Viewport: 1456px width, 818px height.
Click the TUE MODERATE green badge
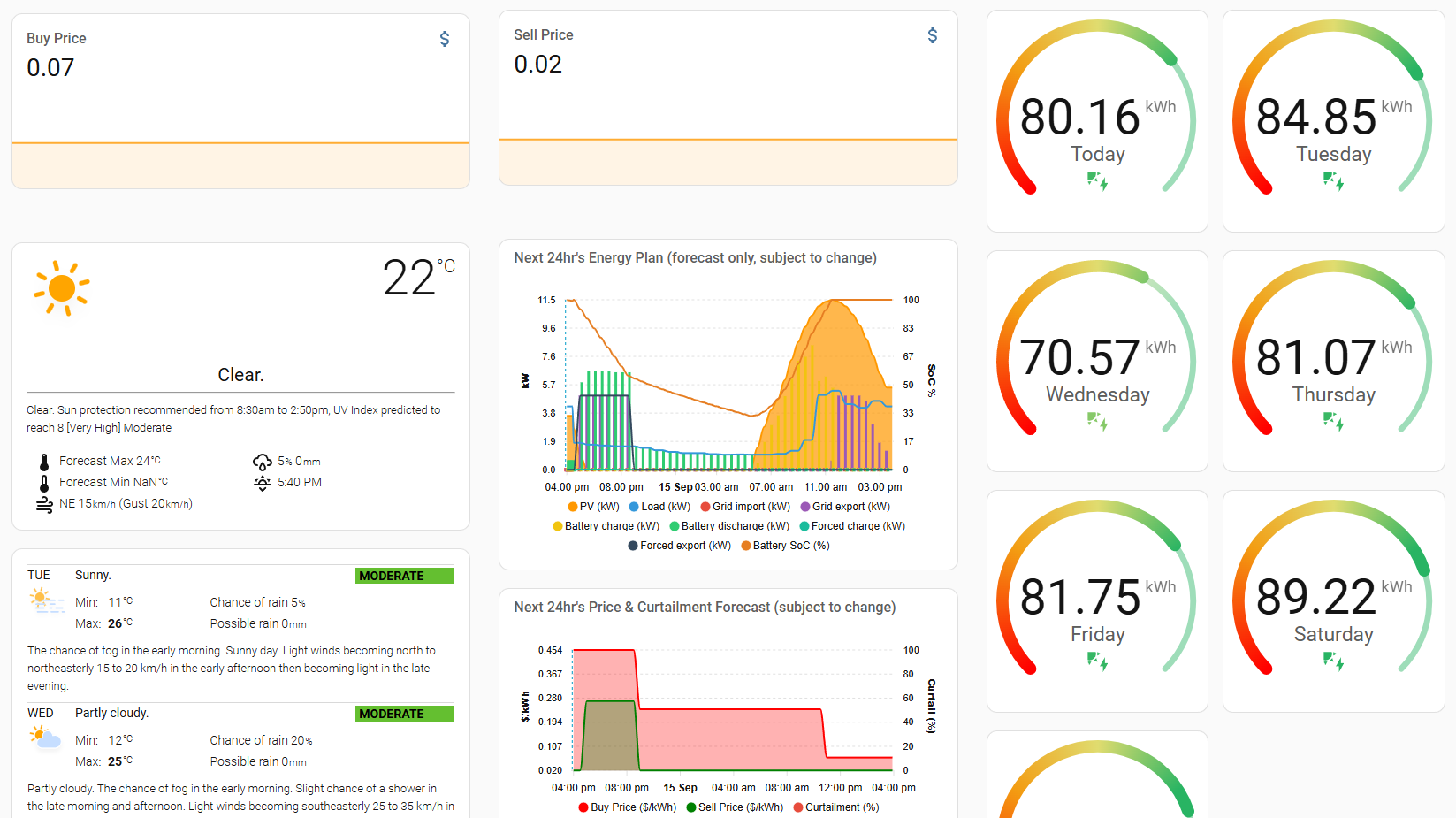pyautogui.click(x=405, y=576)
